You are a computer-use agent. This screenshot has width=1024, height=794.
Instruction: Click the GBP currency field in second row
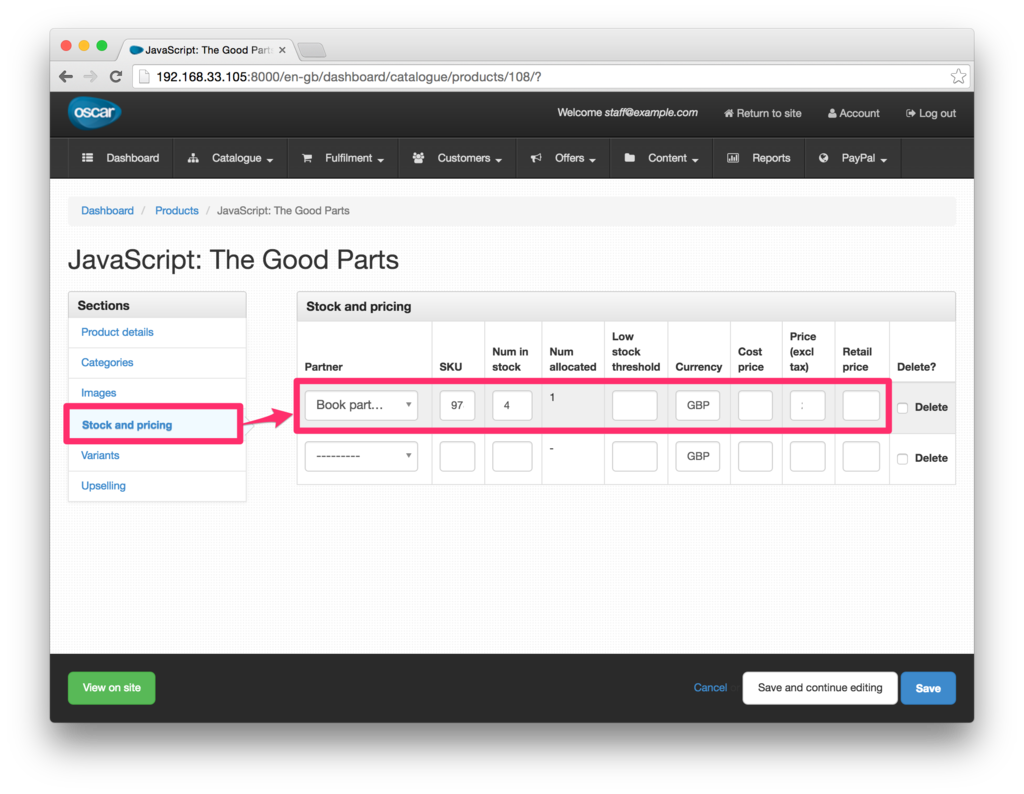(697, 456)
